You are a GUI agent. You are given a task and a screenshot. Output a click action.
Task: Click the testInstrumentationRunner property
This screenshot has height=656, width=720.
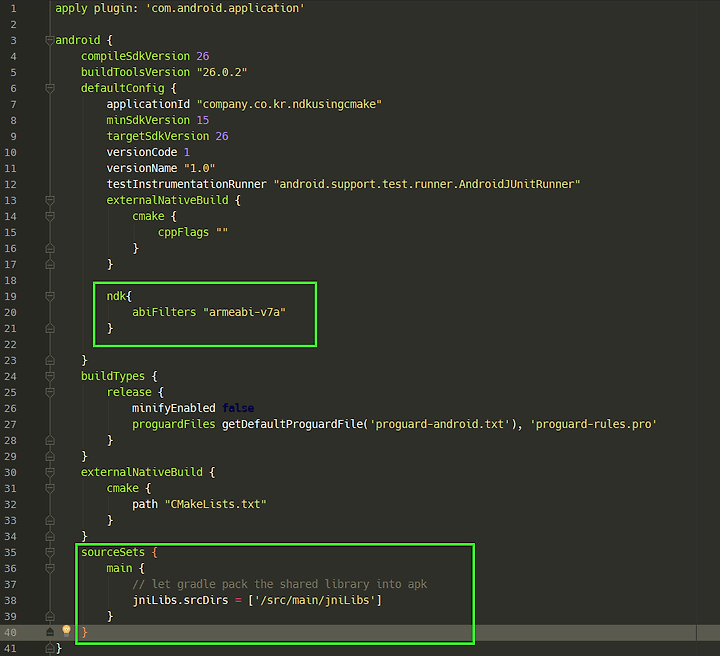pyautogui.click(x=186, y=184)
